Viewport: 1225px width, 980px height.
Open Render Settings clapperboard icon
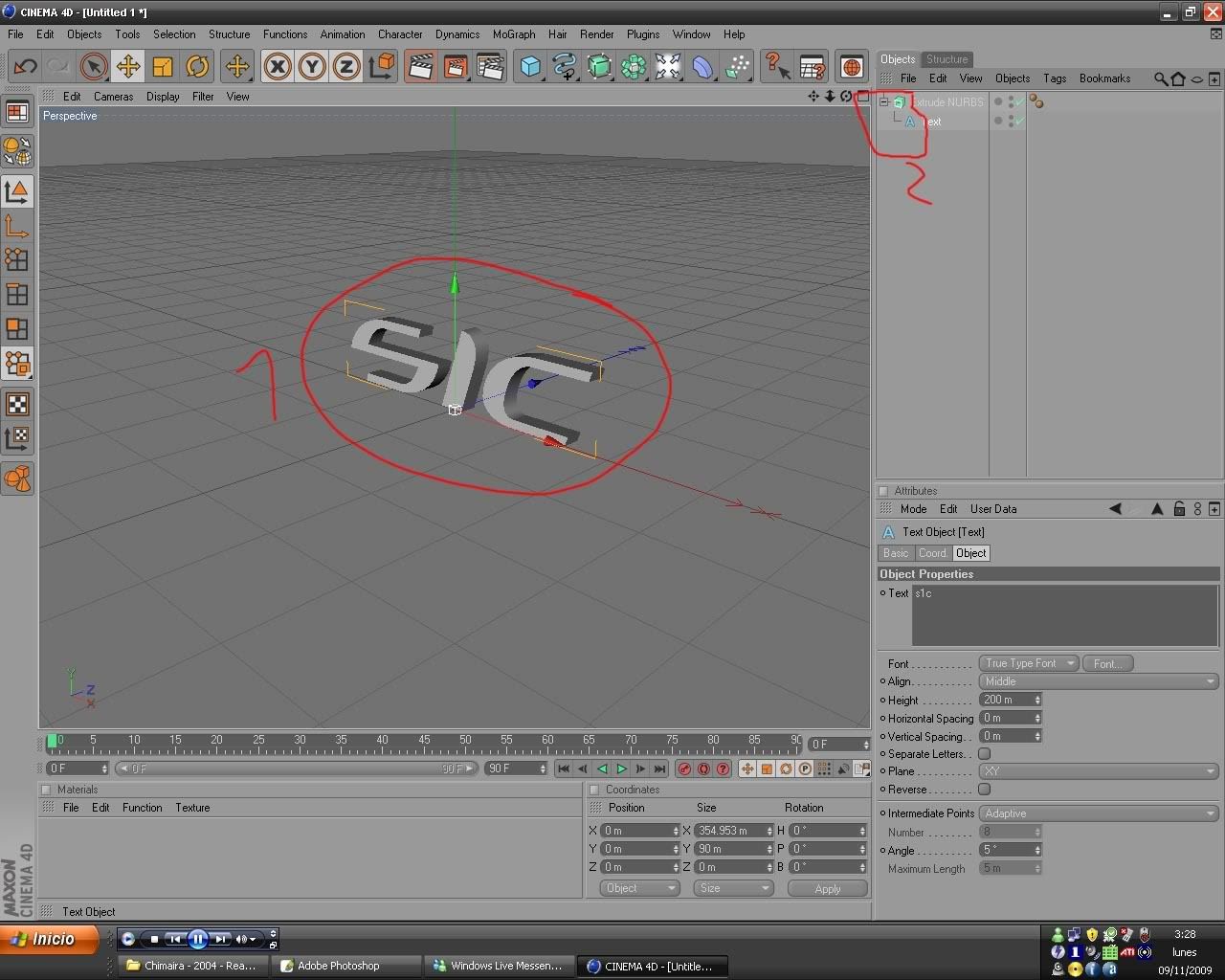tap(490, 66)
